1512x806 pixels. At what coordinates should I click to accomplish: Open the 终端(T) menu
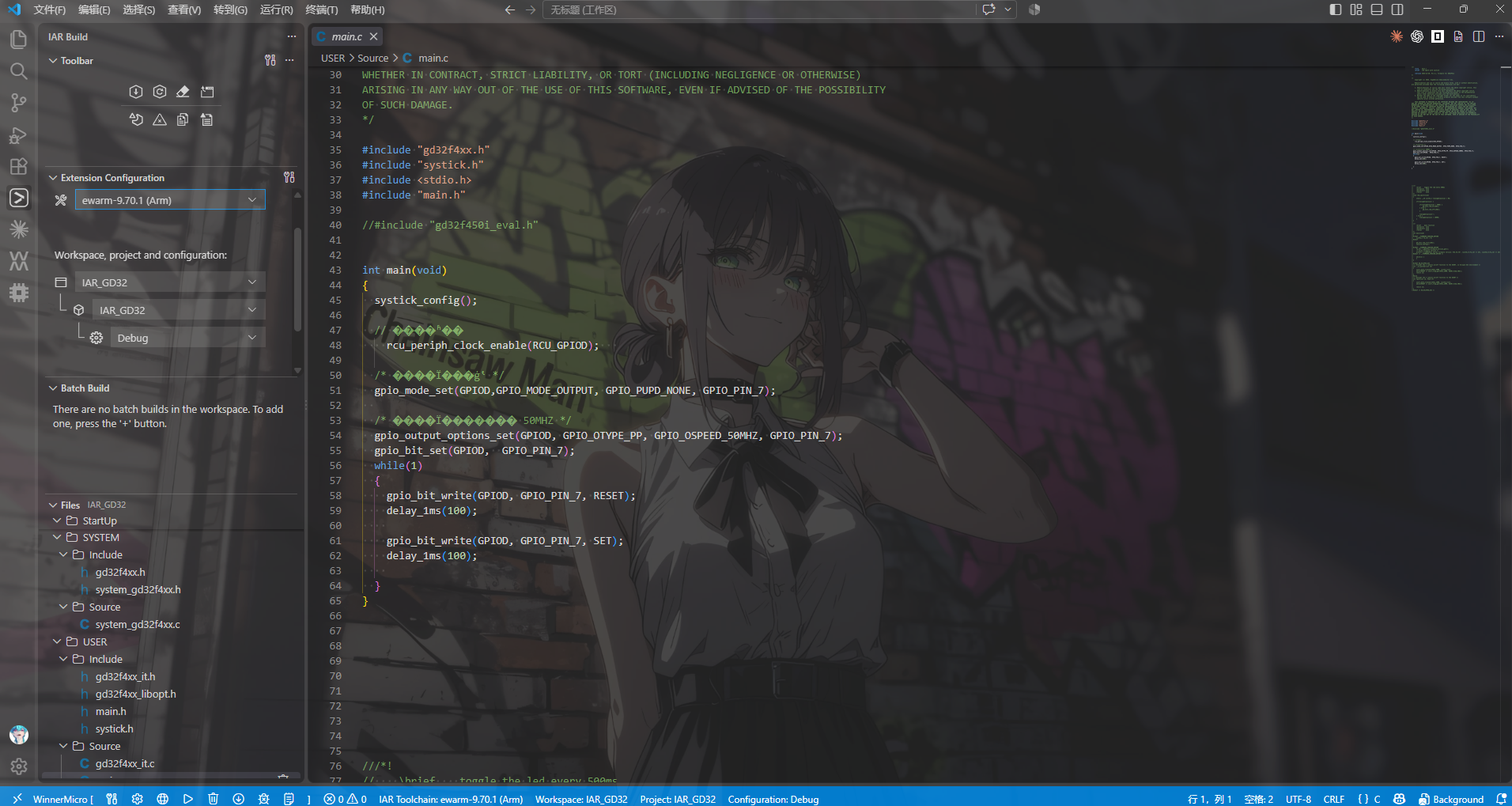pos(321,9)
